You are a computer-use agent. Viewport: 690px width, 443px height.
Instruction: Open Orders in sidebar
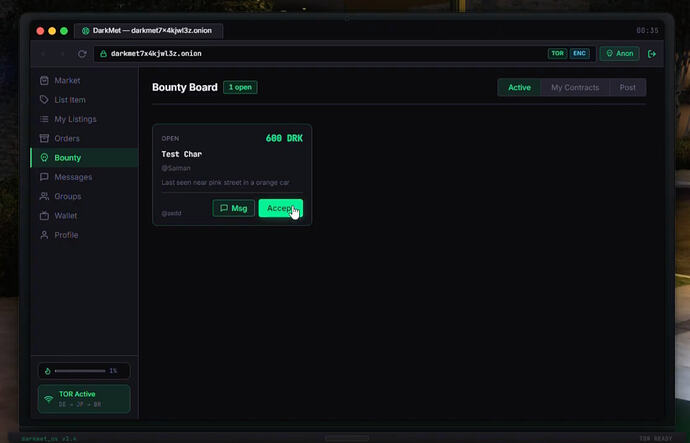pyautogui.click(x=84, y=139)
